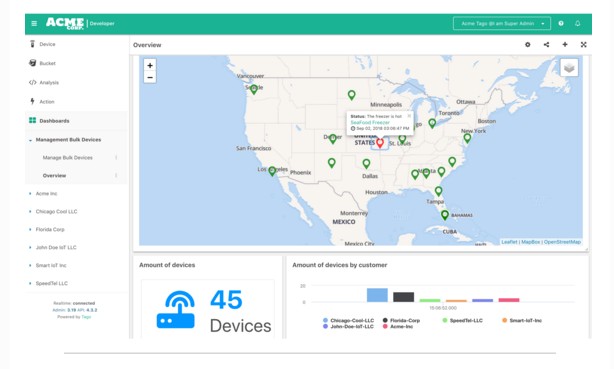Open the SeaFood Freezer link in the popup

(370, 122)
